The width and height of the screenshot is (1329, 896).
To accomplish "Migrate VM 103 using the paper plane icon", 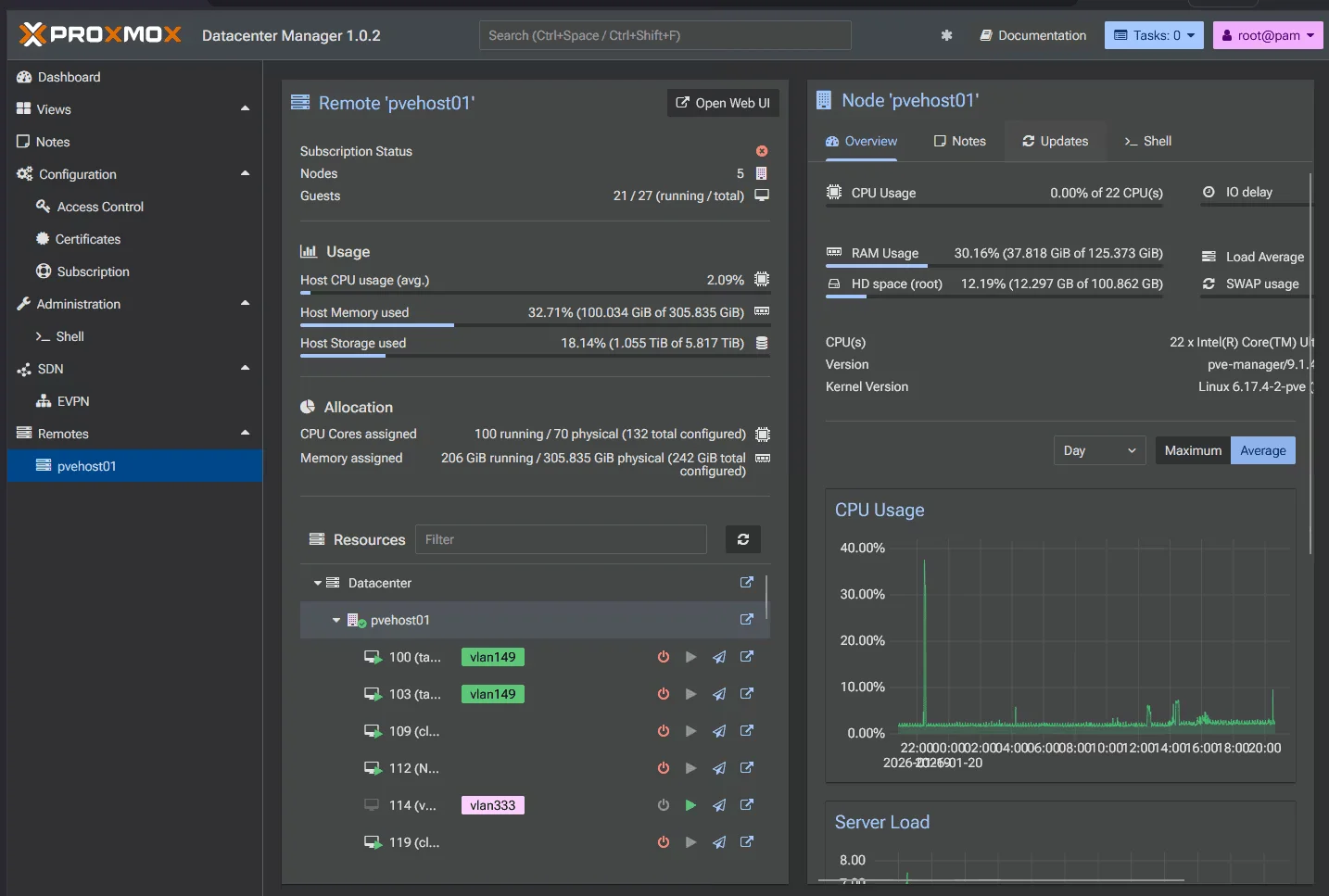I will [718, 694].
